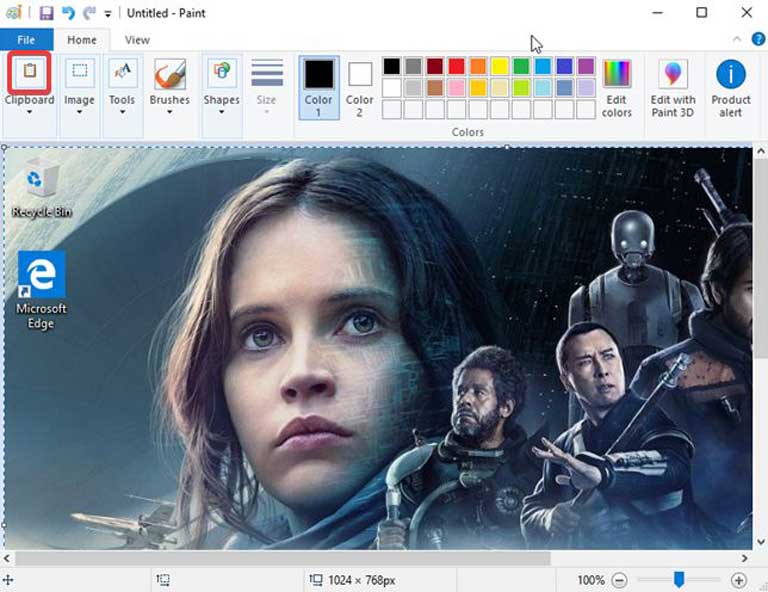Click the horizontal scrollbar right arrow
768x592 pixels.
pos(744,558)
